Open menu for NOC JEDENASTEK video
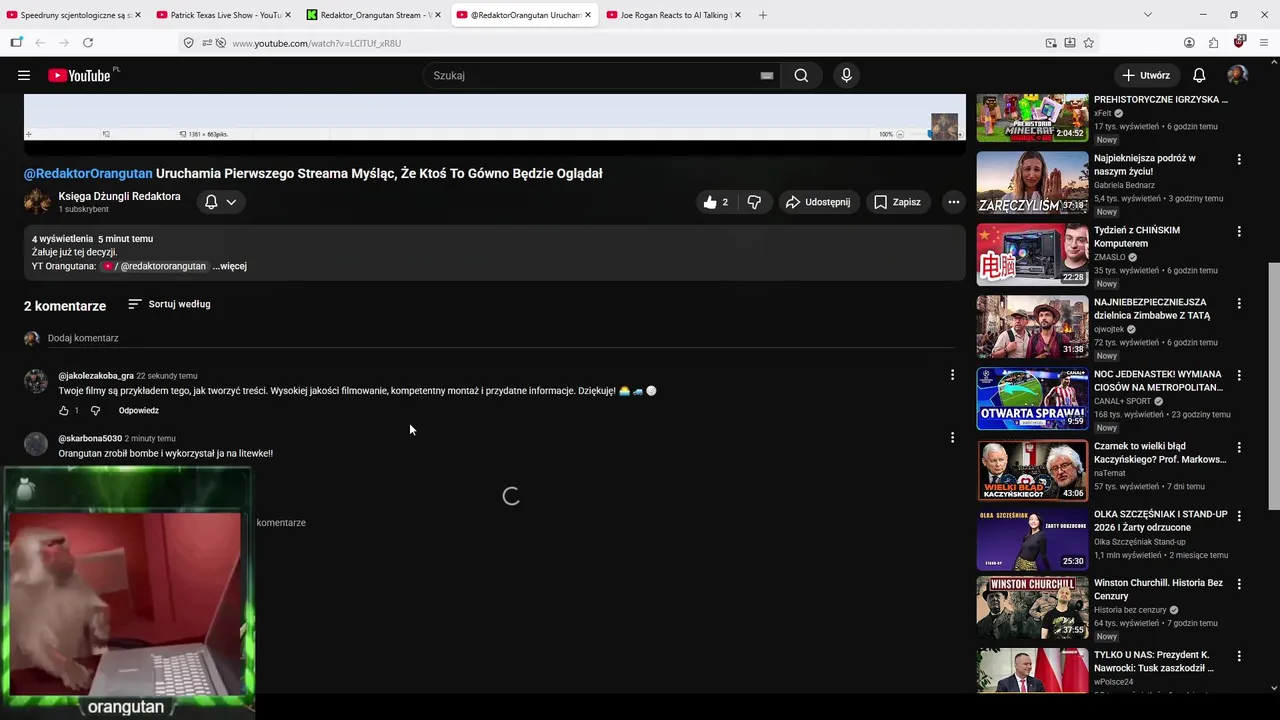Screen dimensions: 1280x720 coord(1239,375)
